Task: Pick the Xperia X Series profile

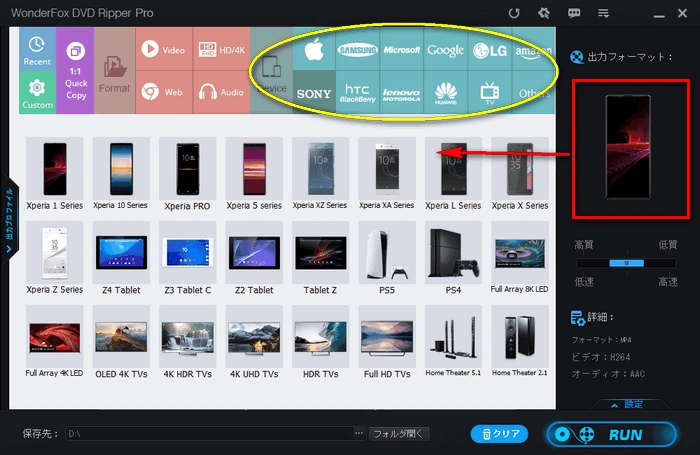Action: [x=520, y=174]
